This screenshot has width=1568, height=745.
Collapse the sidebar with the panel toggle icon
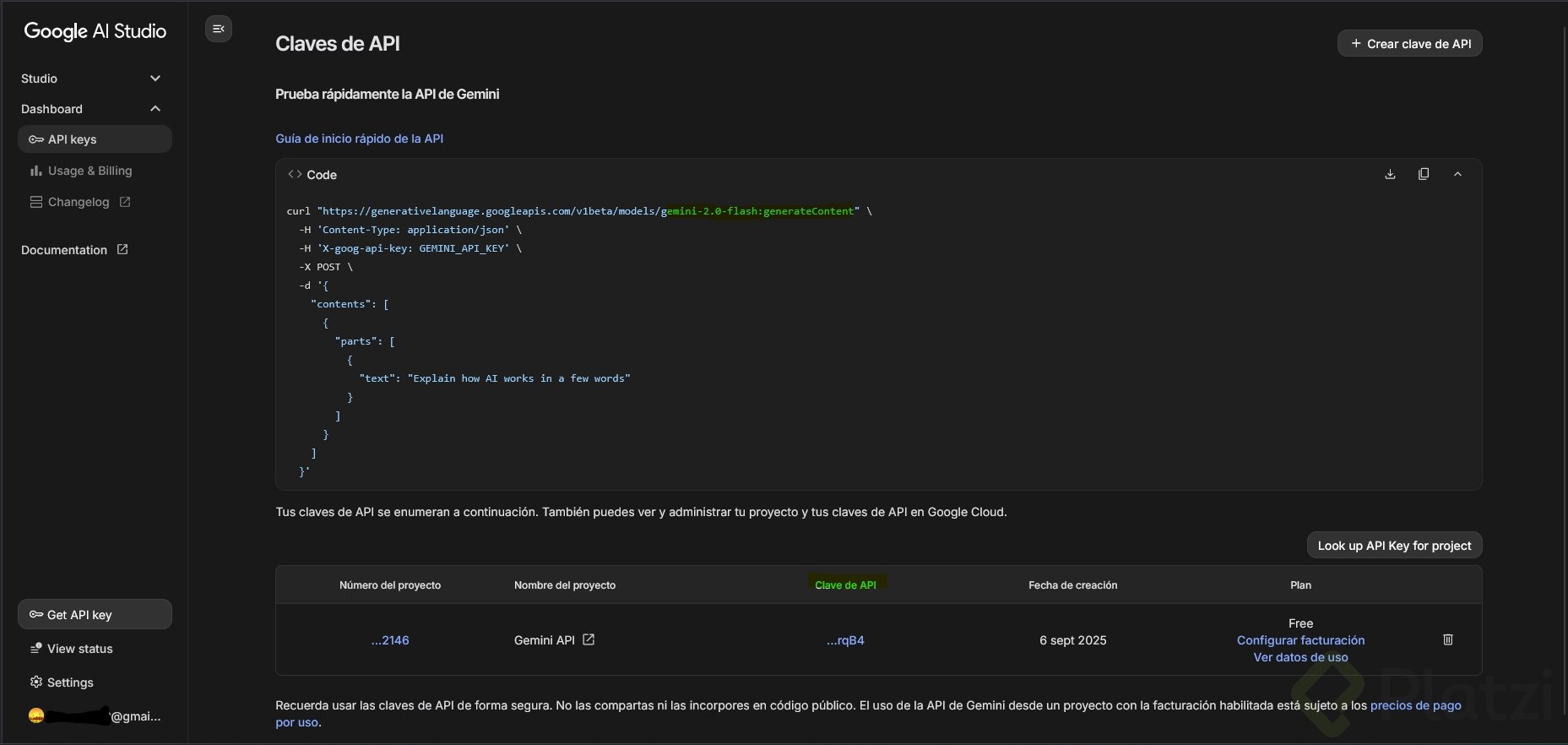(219, 30)
